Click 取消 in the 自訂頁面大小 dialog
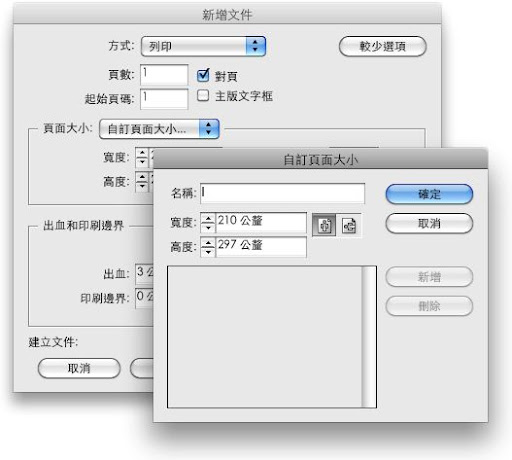Image resolution: width=512 pixels, height=460 pixels. tap(429, 223)
